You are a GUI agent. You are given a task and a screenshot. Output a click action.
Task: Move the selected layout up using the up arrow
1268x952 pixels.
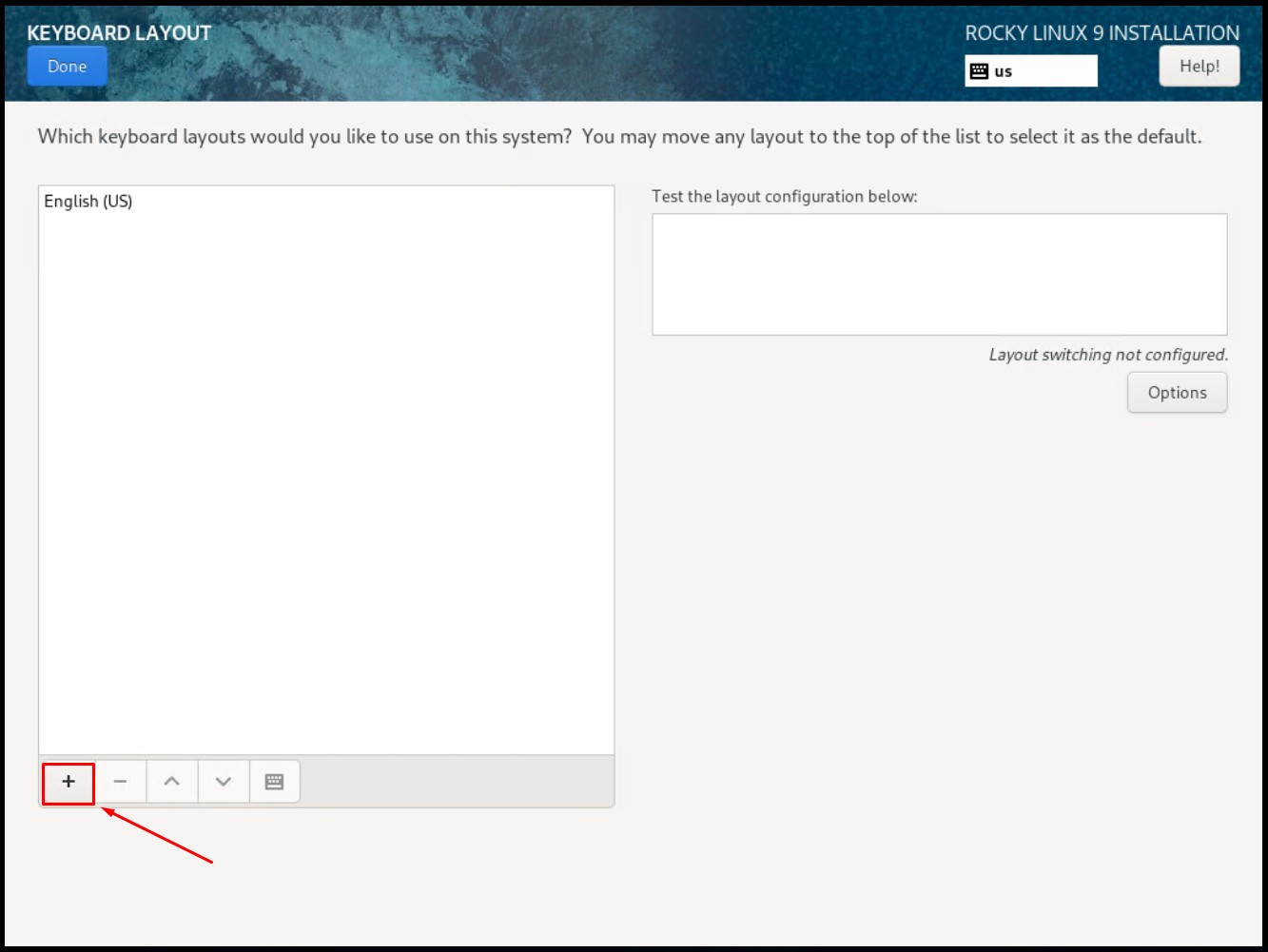point(172,782)
